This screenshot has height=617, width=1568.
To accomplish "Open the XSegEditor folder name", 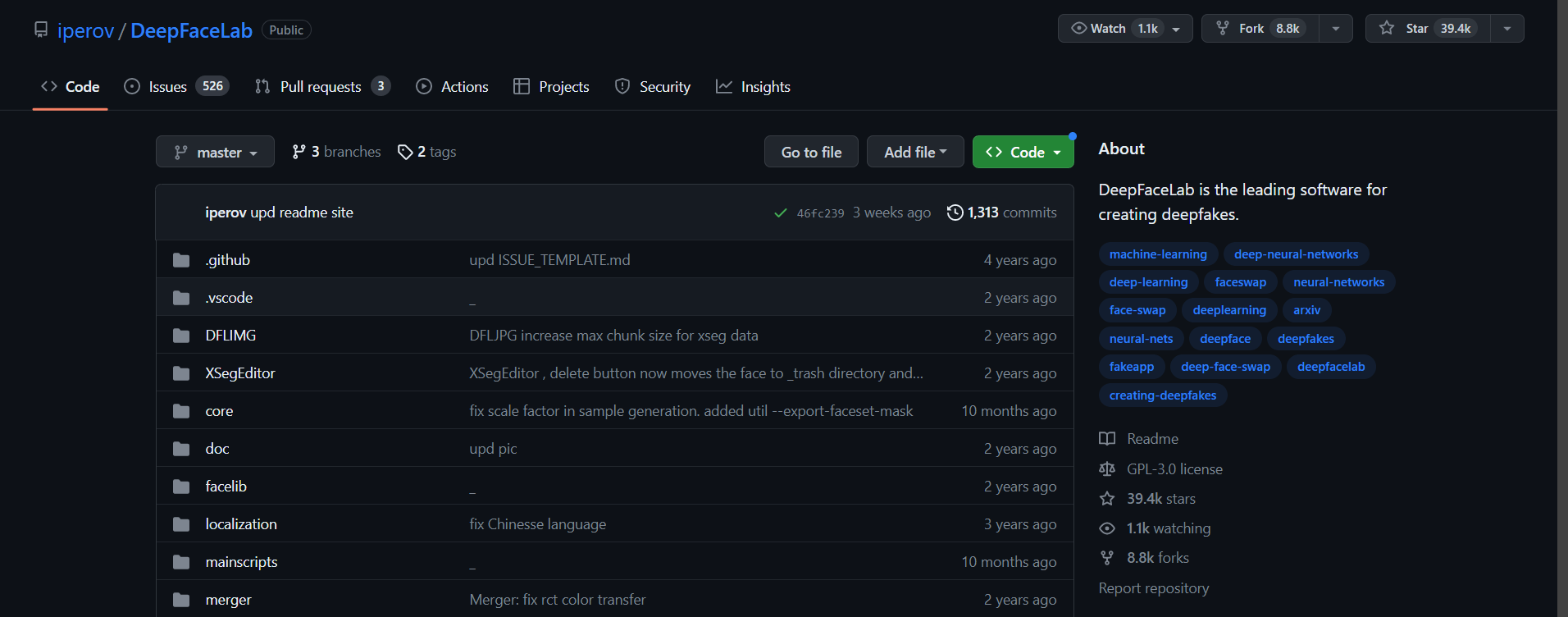I will coord(240,373).
